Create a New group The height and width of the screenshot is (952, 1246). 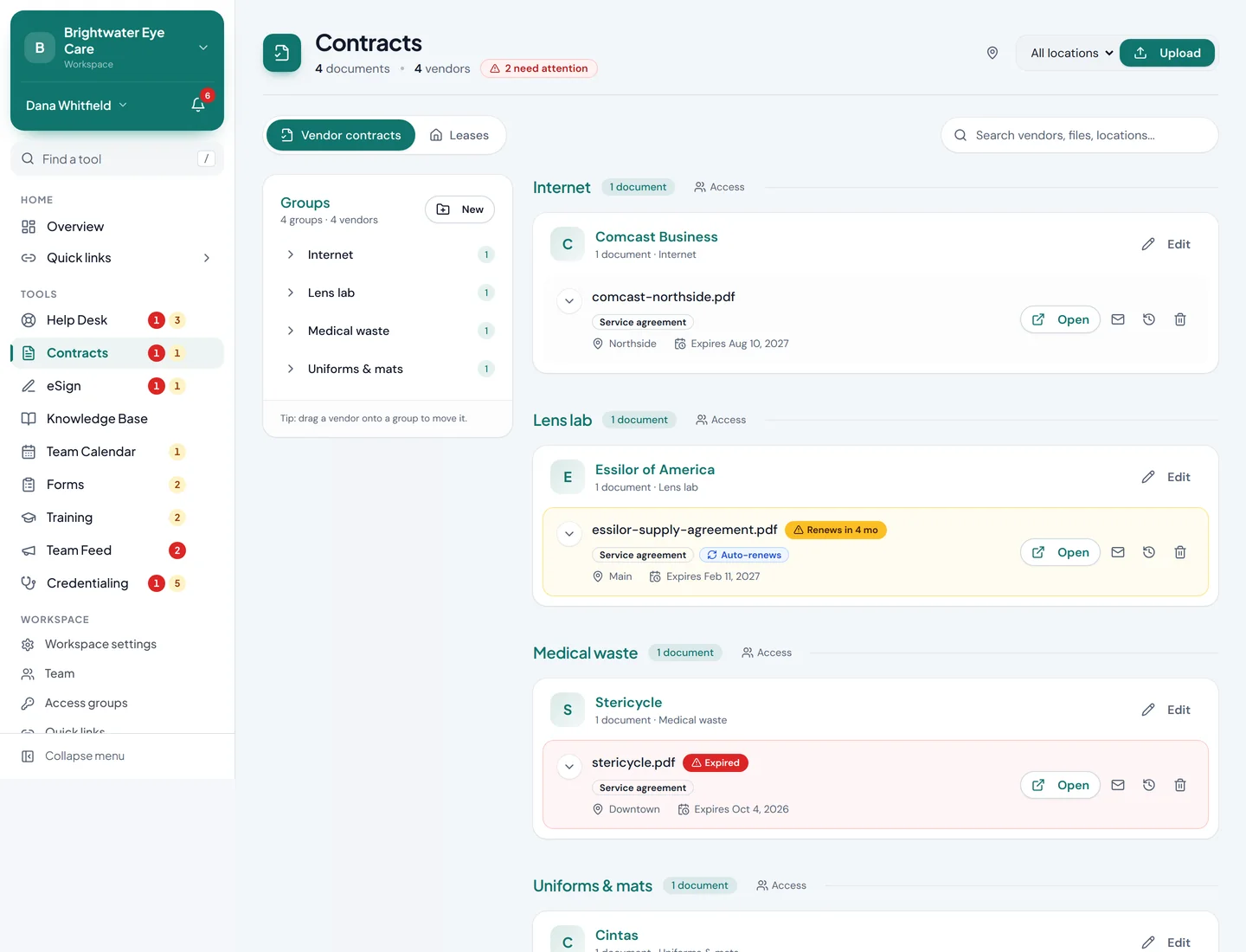(459, 209)
